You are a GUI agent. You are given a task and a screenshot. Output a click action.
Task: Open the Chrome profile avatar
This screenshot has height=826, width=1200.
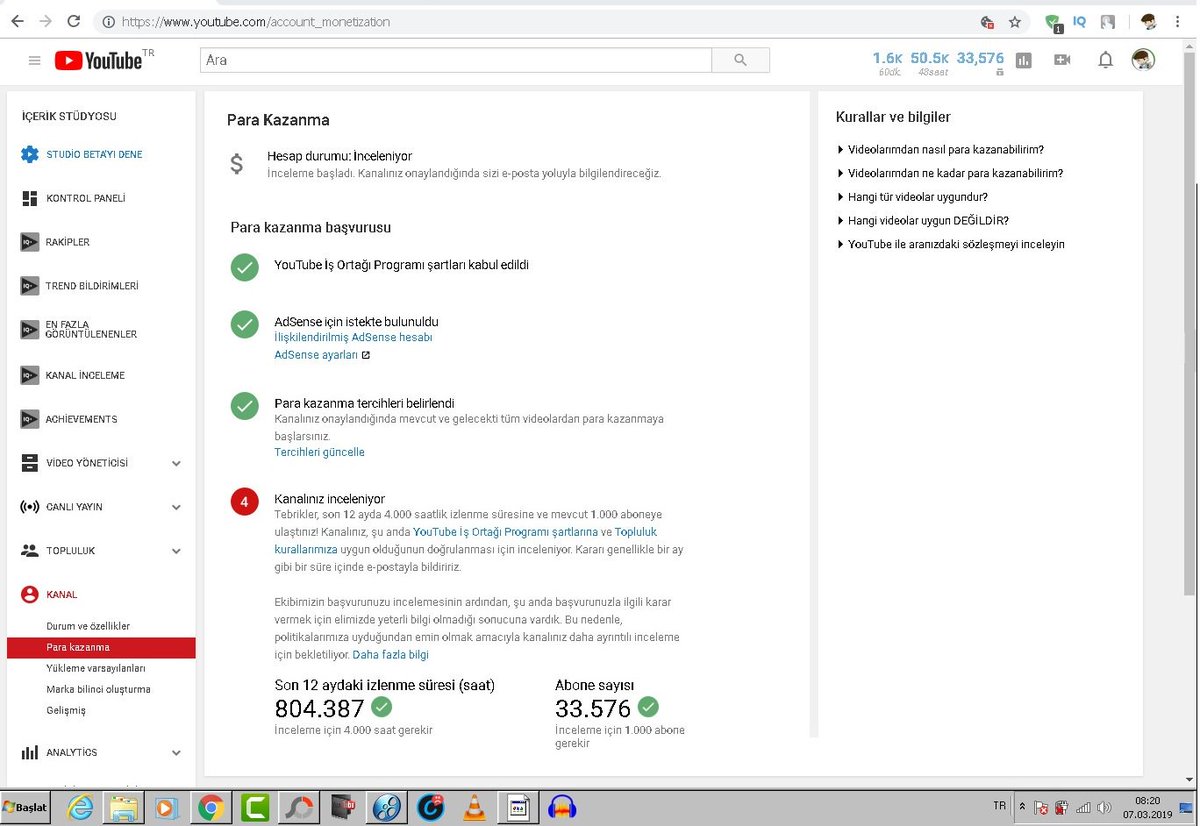coord(1149,21)
